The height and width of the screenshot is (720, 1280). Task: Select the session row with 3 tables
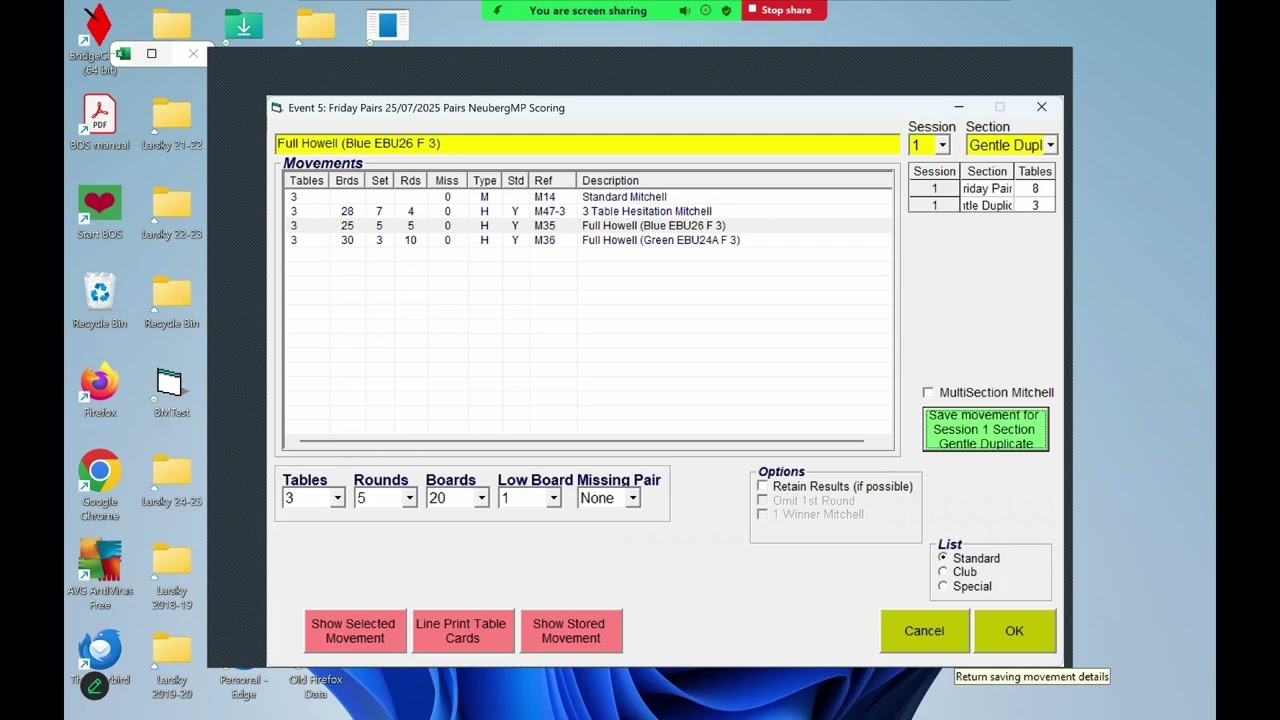(x=982, y=205)
